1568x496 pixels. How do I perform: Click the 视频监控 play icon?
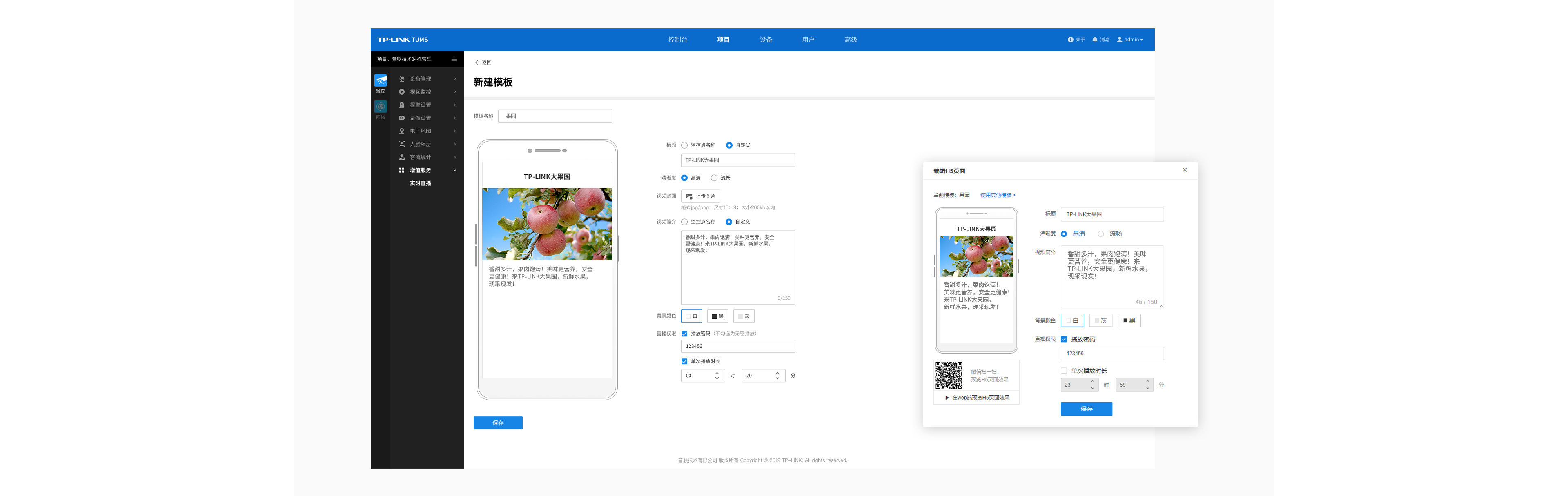click(402, 92)
